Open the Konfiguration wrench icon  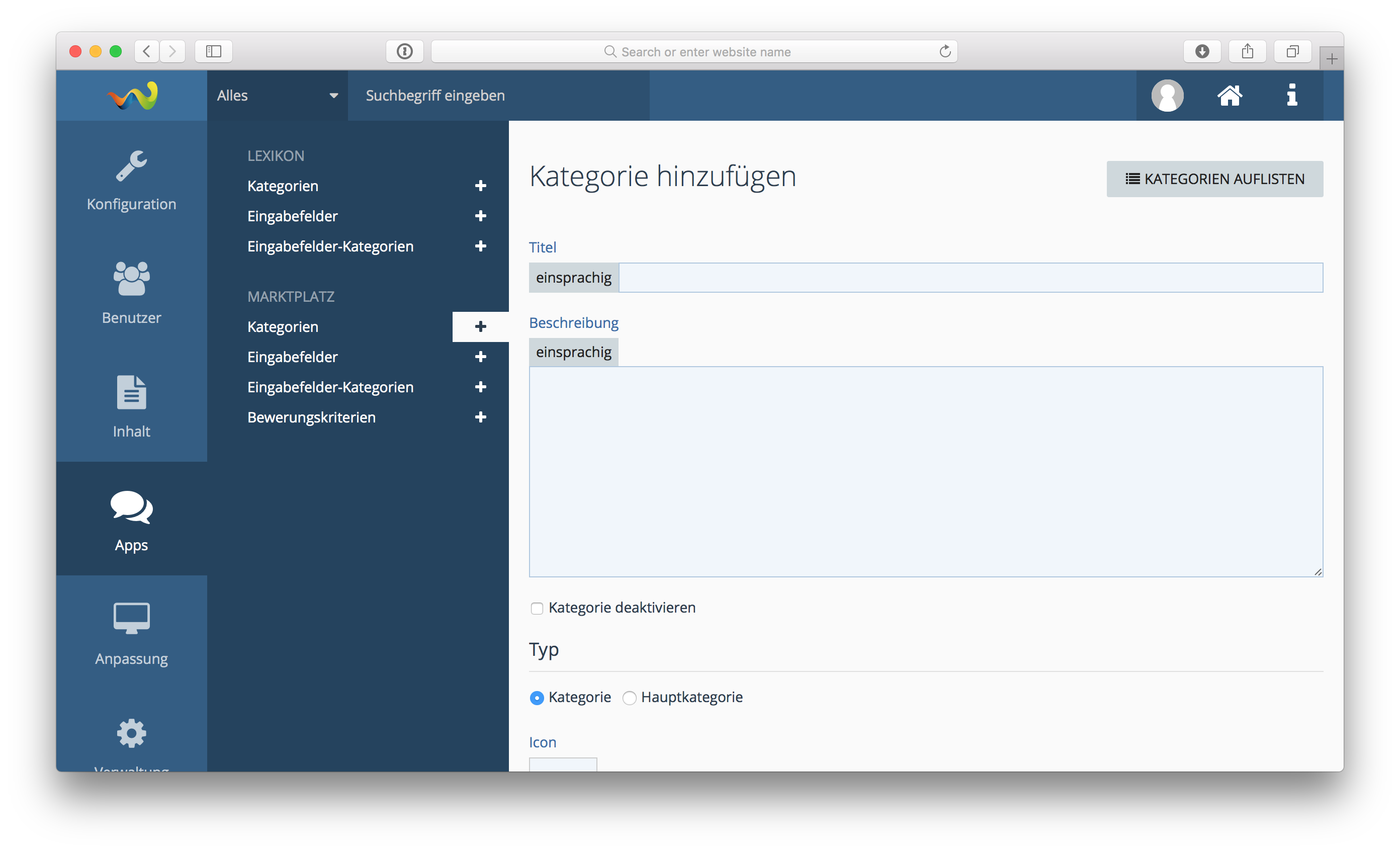[x=131, y=166]
